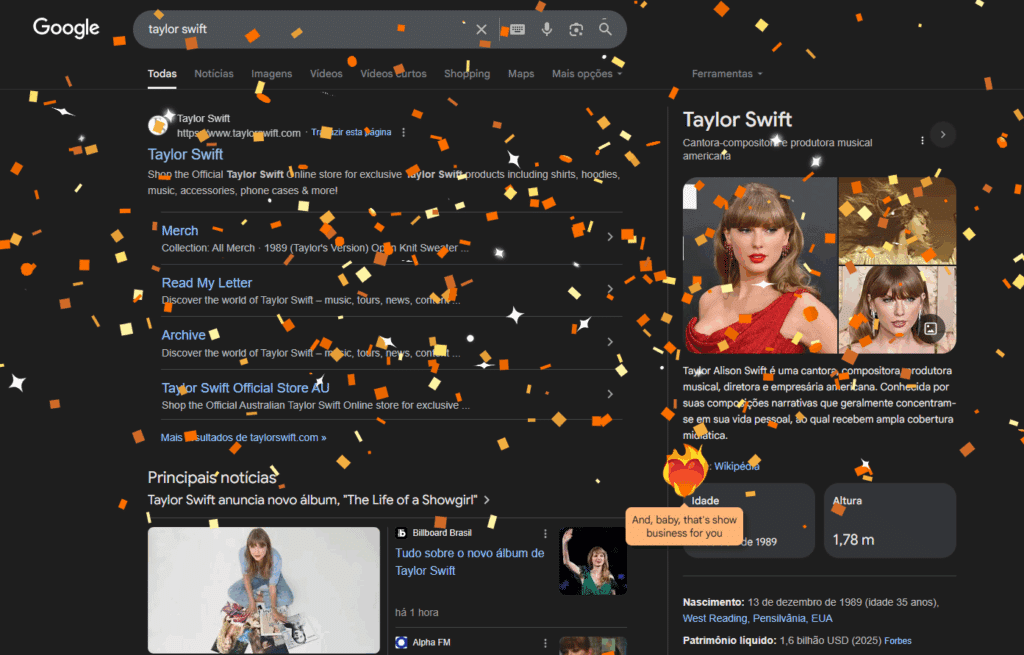
Task: Click the taylorswift.com site favicon
Action: 158,125
